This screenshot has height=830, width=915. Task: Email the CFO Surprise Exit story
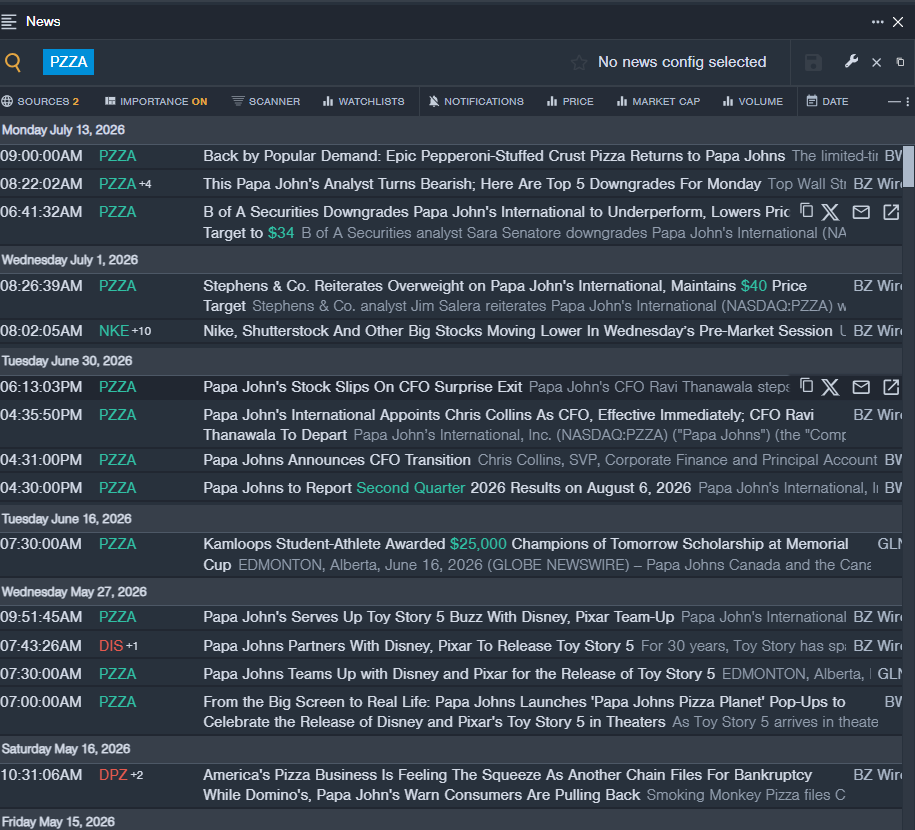(861, 387)
